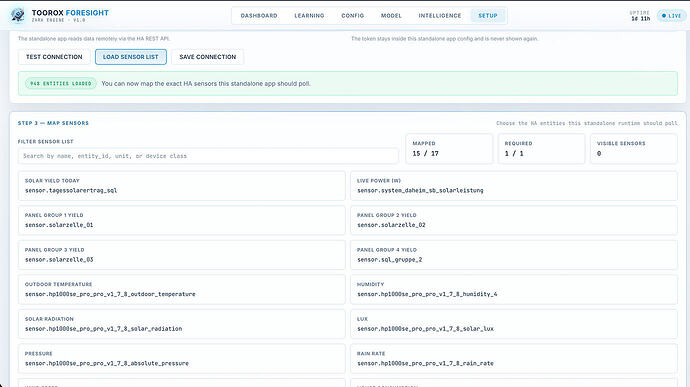
Task: Open the Panel Group 3 Yield selector
Action: [181, 255]
